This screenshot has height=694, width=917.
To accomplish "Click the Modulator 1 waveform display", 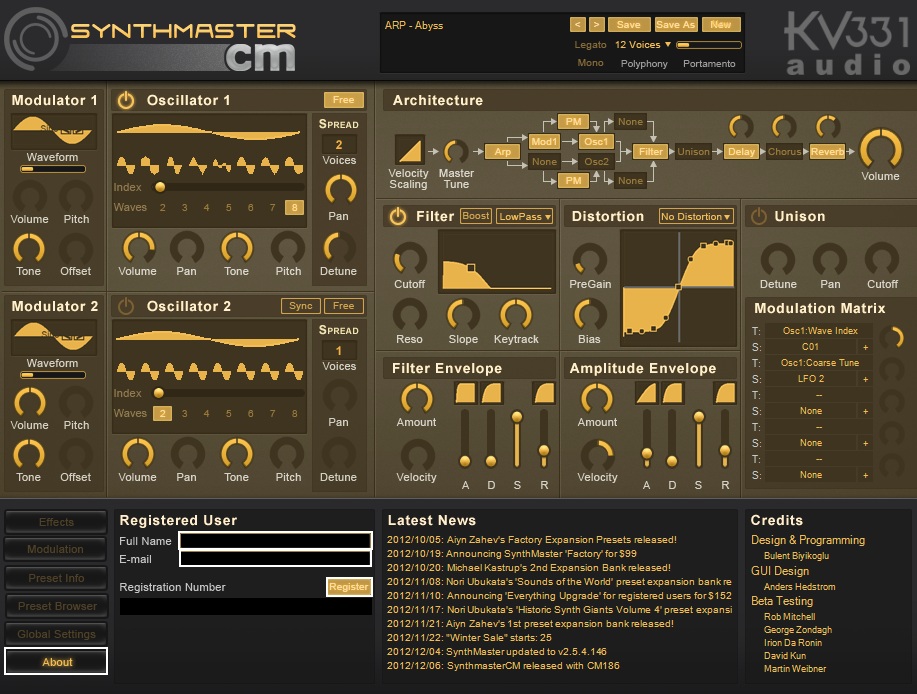I will click(x=53, y=131).
